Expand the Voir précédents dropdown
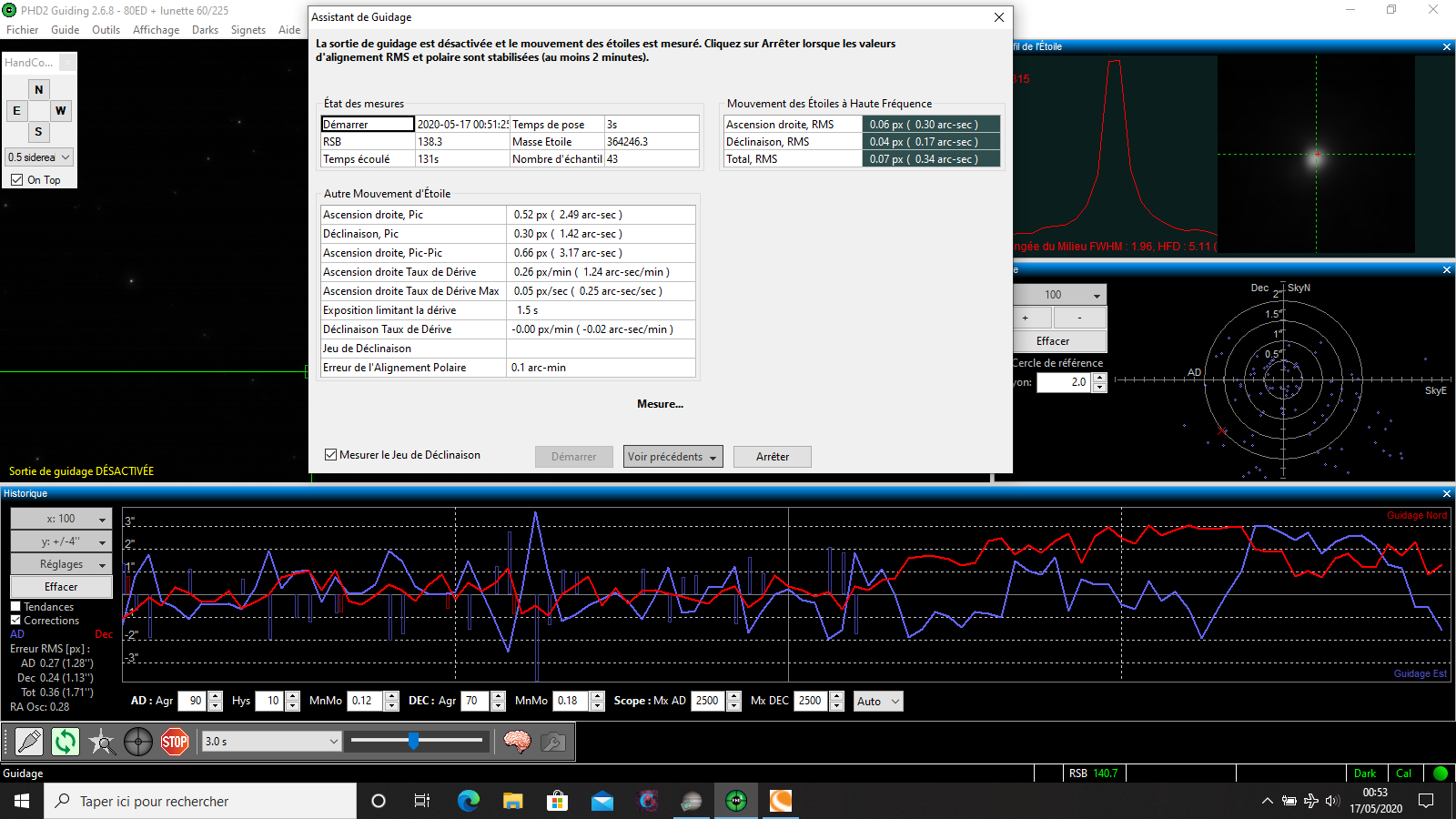The width and height of the screenshot is (1456, 819). [x=673, y=457]
